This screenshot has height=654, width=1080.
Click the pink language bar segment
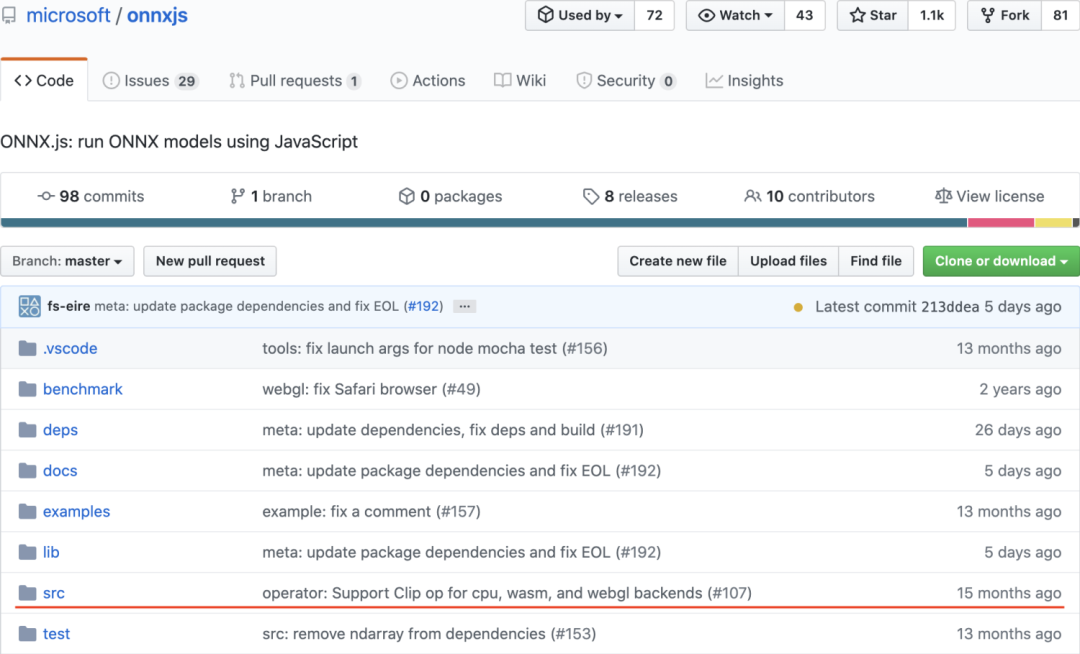tap(1001, 222)
